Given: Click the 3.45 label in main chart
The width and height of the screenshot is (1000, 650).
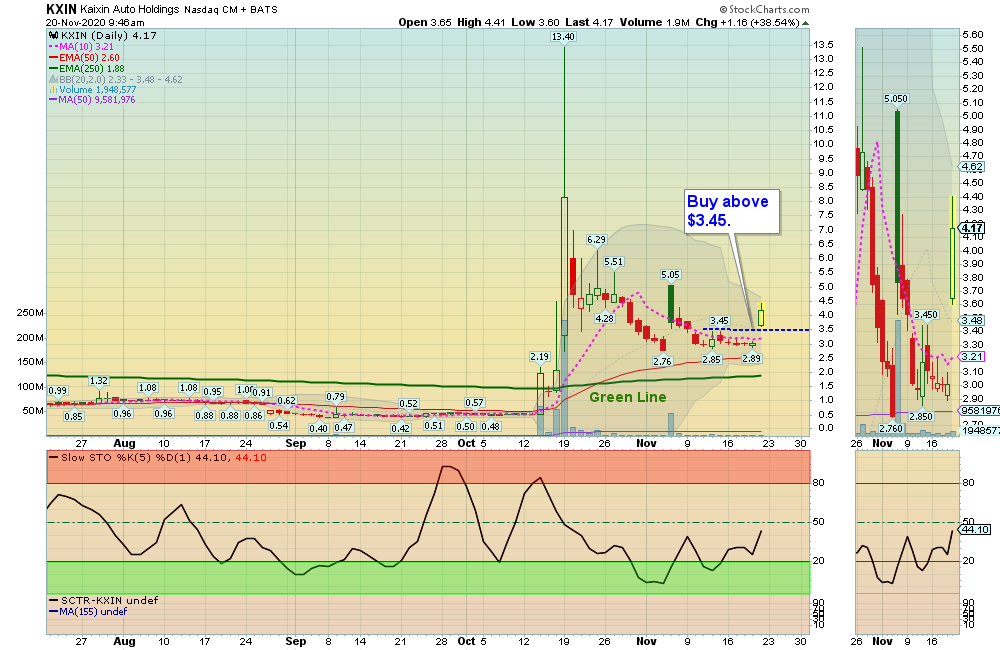Looking at the screenshot, I should pos(719,321).
